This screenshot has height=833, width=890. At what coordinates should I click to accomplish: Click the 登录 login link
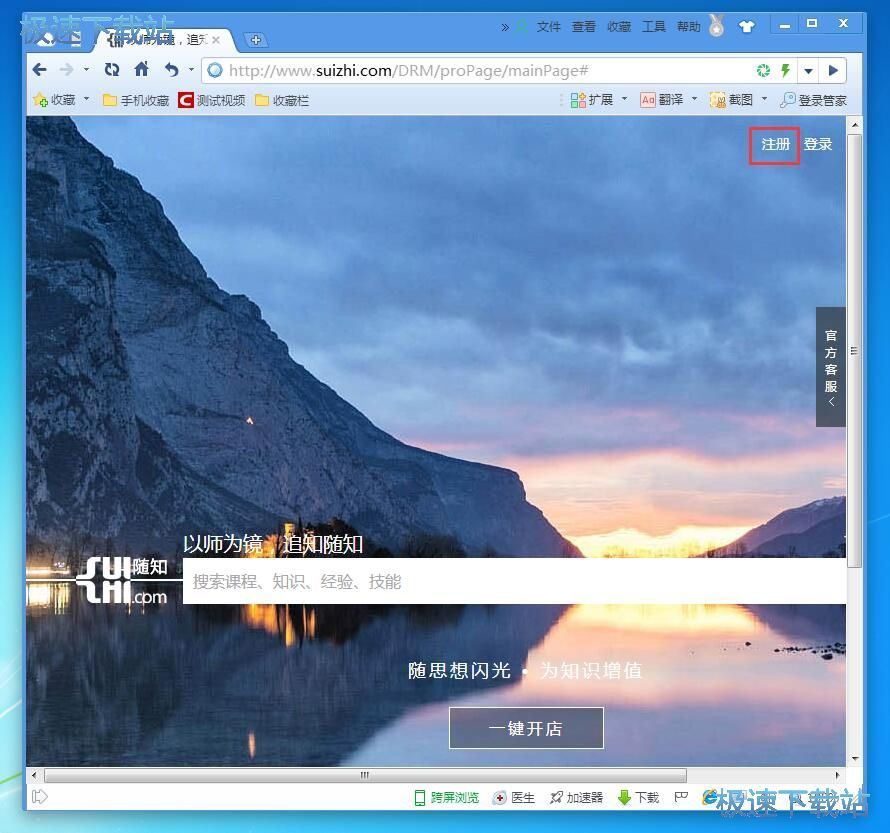pyautogui.click(x=818, y=145)
